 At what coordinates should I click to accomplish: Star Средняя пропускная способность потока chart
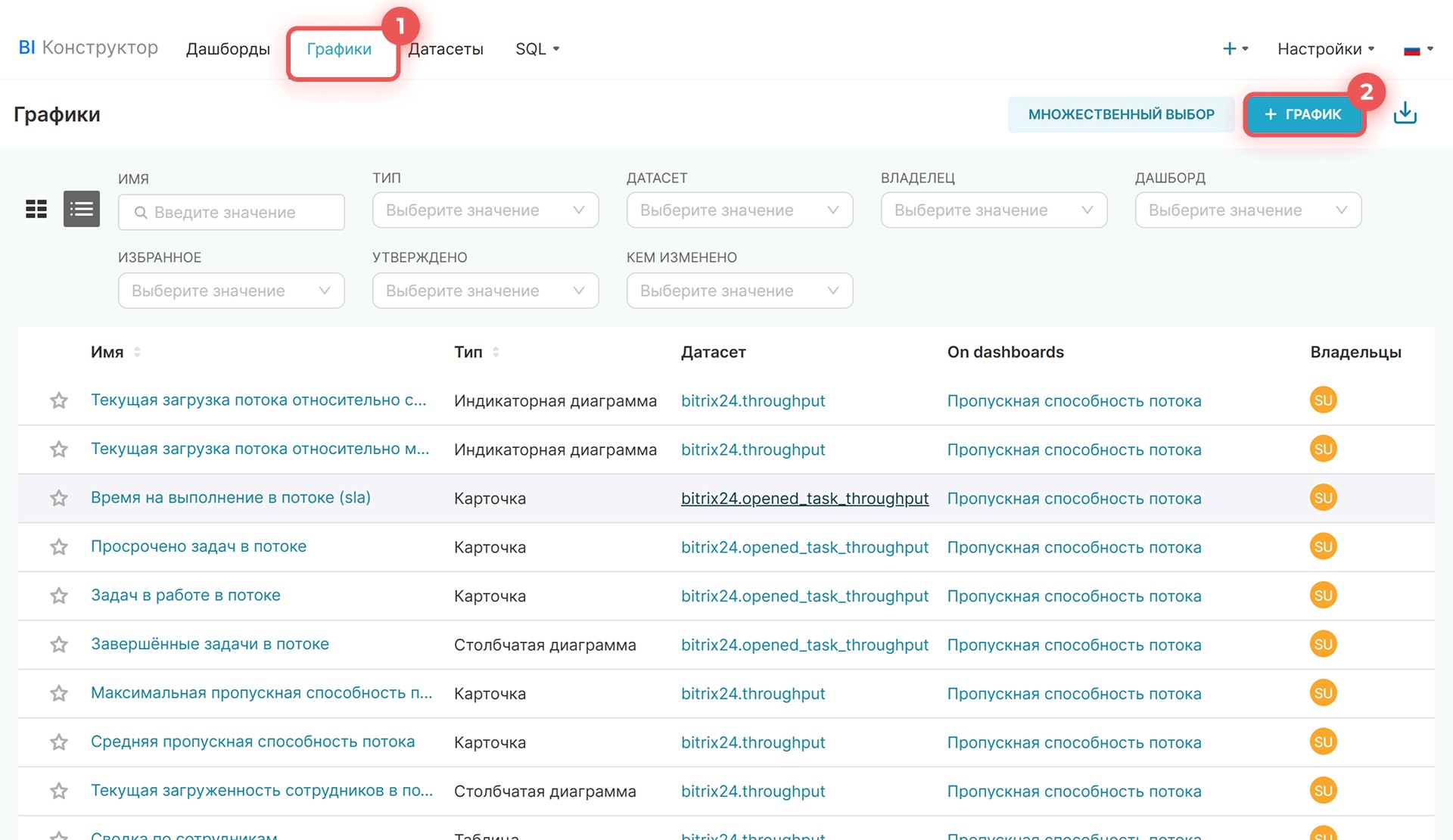point(59,742)
